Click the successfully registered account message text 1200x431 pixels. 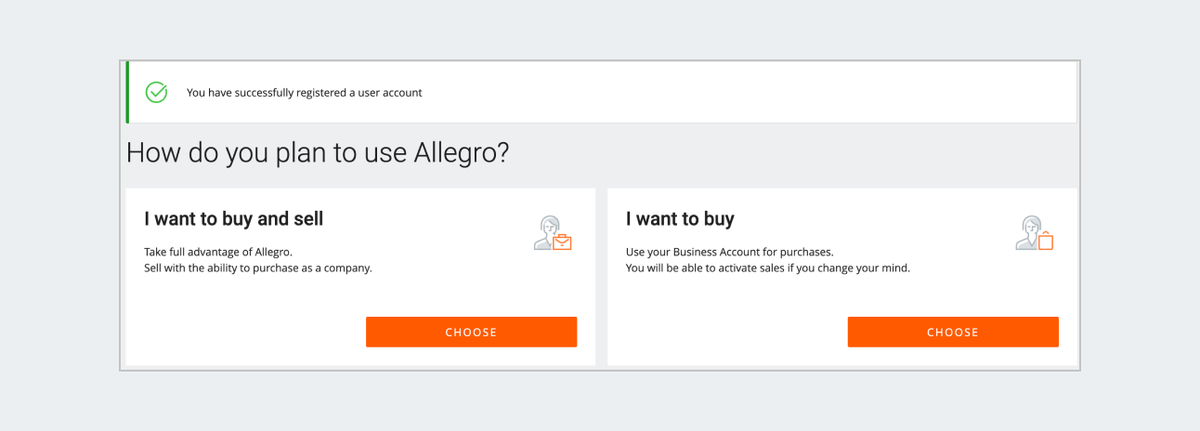304,93
